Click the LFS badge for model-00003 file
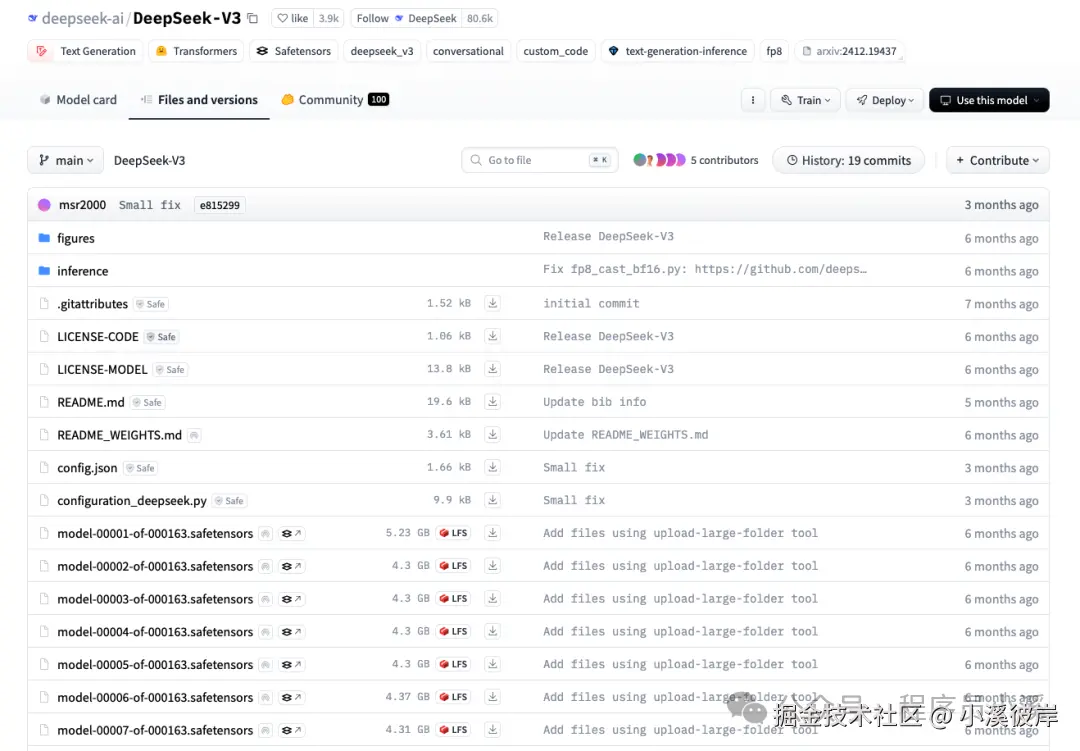 (x=453, y=599)
